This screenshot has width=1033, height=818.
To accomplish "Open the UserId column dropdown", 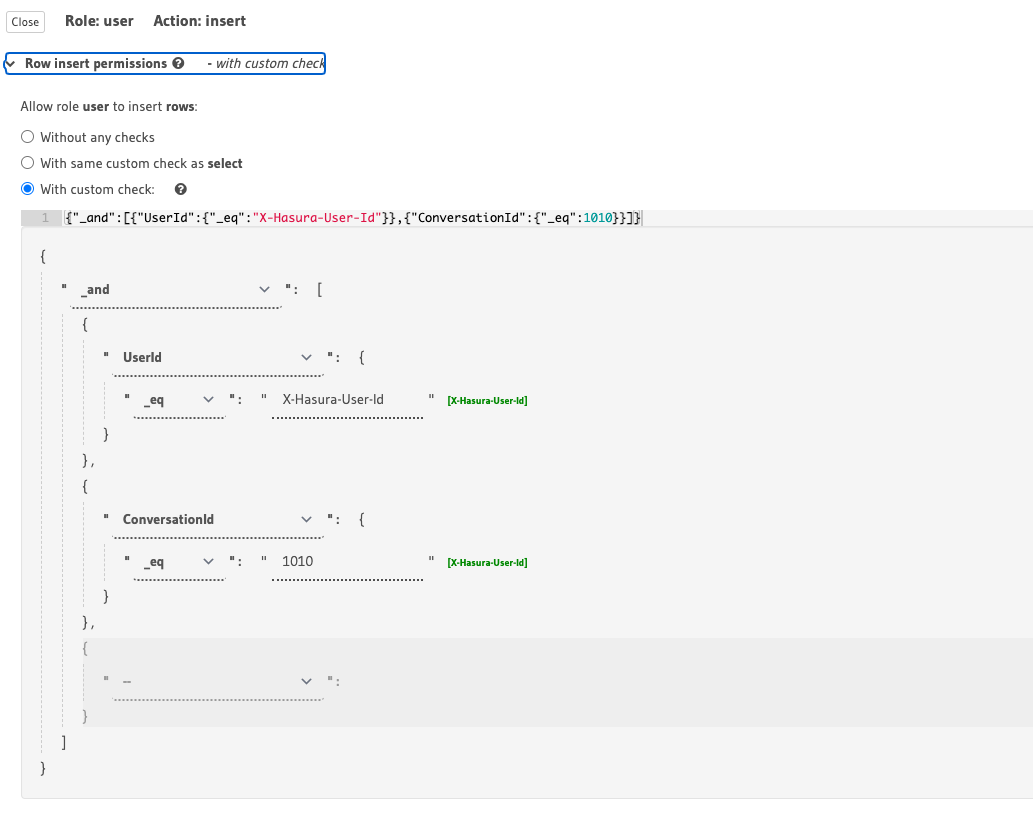I will [210, 357].
